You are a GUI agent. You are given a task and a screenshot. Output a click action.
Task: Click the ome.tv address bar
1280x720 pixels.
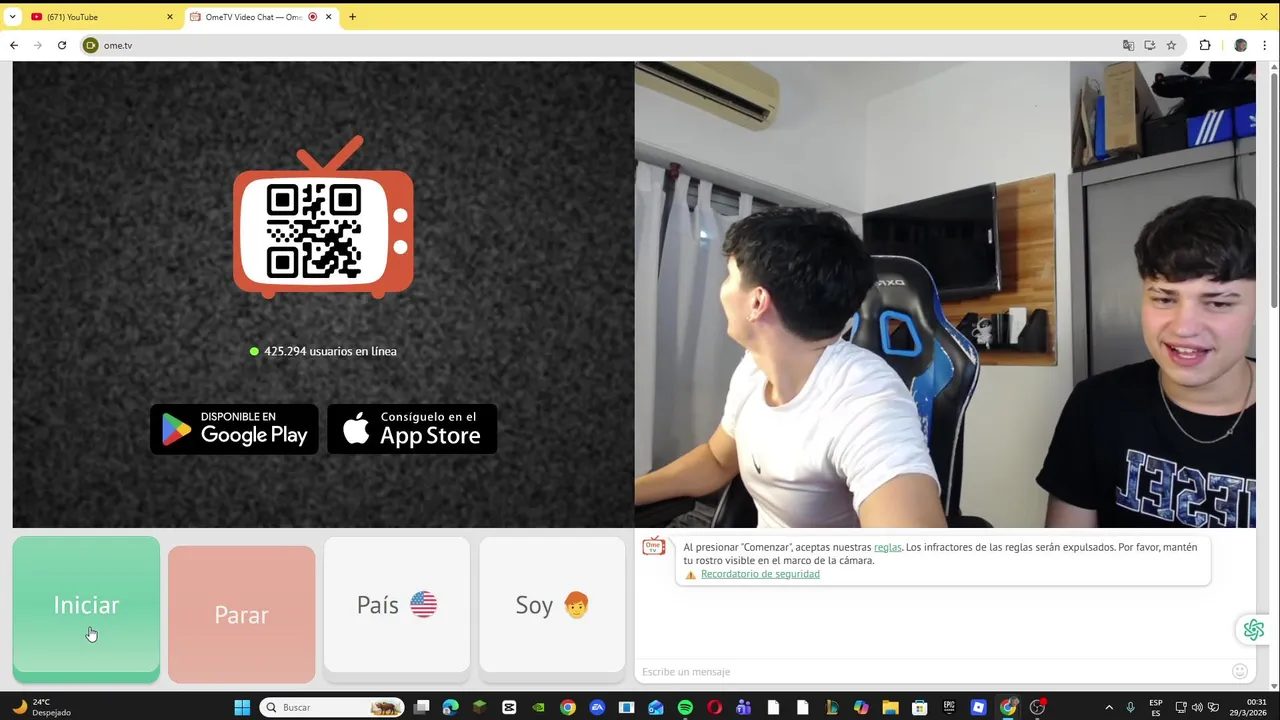pos(600,45)
